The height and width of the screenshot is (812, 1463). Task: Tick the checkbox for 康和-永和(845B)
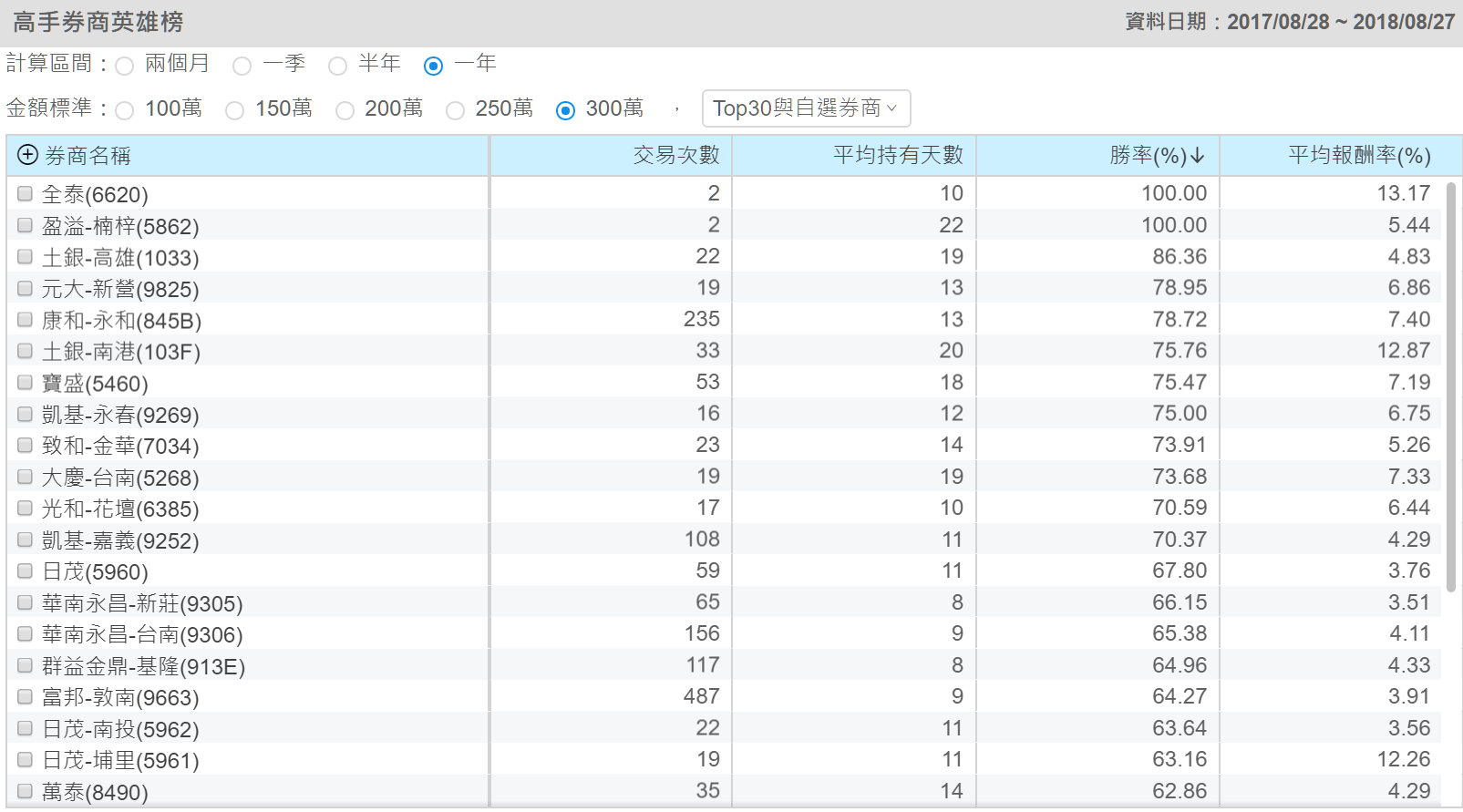(26, 320)
